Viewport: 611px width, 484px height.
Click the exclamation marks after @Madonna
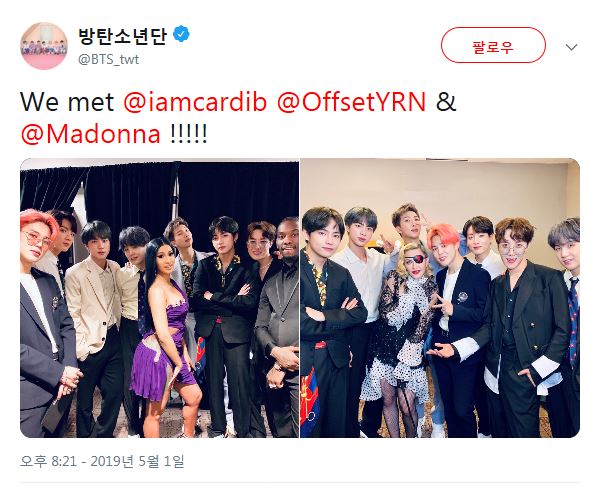tap(189, 134)
